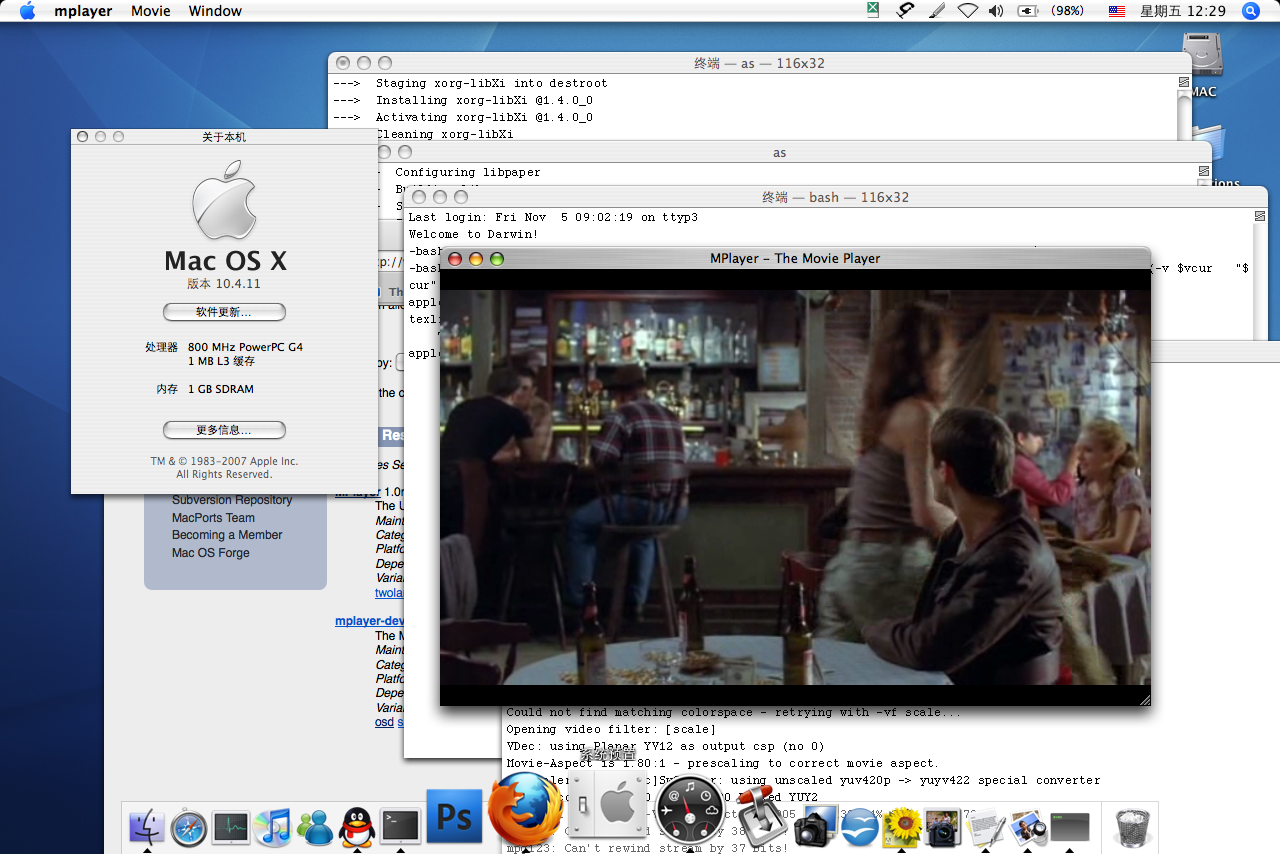Open Dashboard from the Dock
The height and width of the screenshot is (854, 1280).
(x=688, y=808)
